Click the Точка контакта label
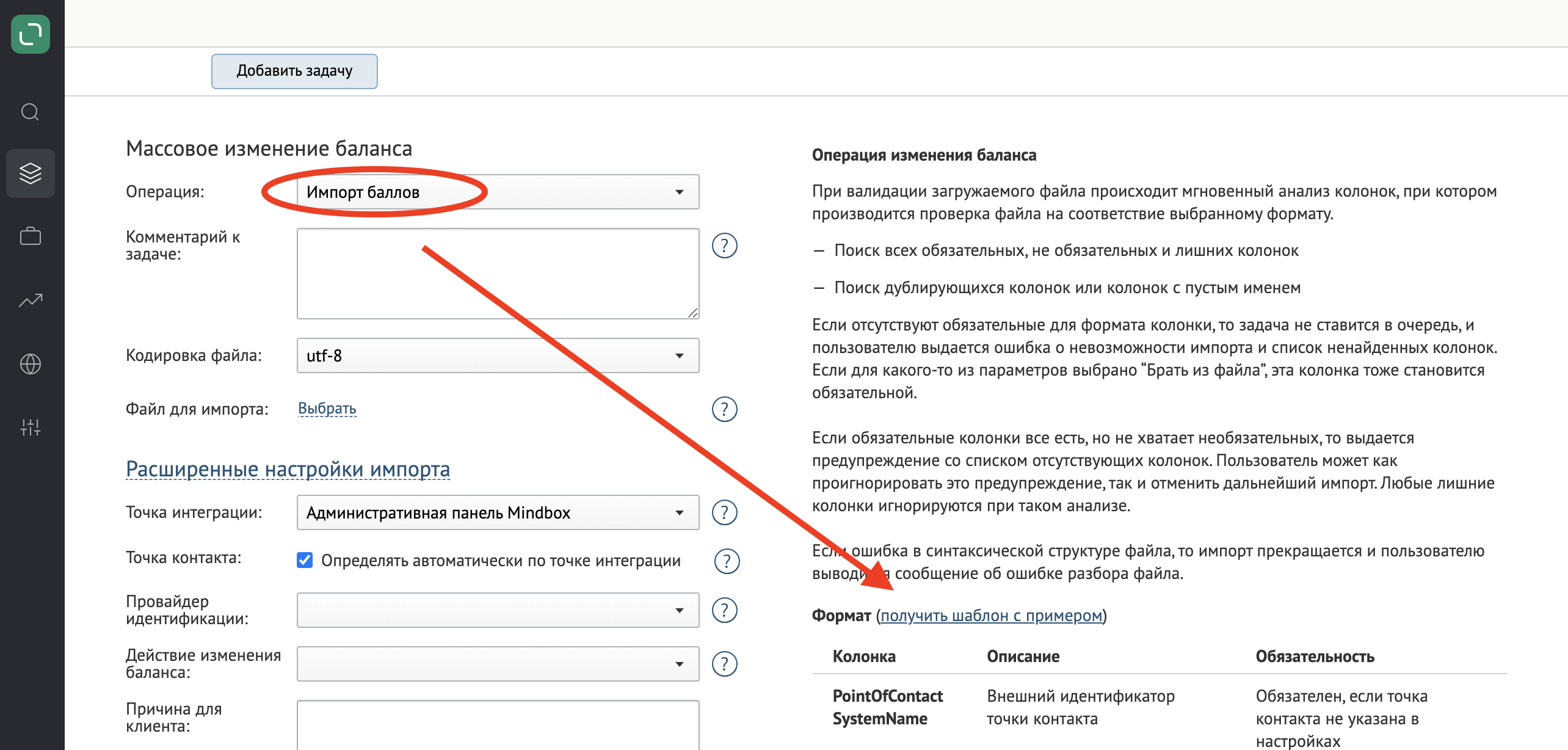This screenshot has height=750, width=1568. 183,558
